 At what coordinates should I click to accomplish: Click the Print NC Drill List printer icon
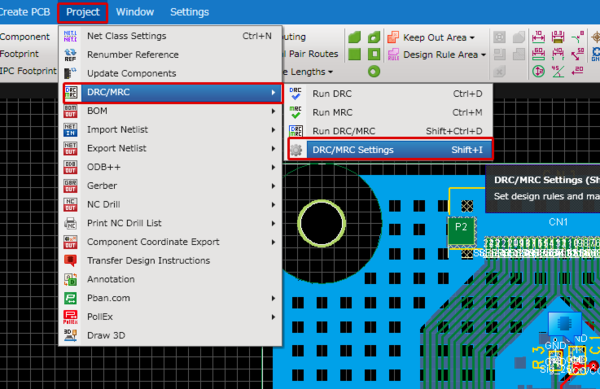tap(70, 223)
